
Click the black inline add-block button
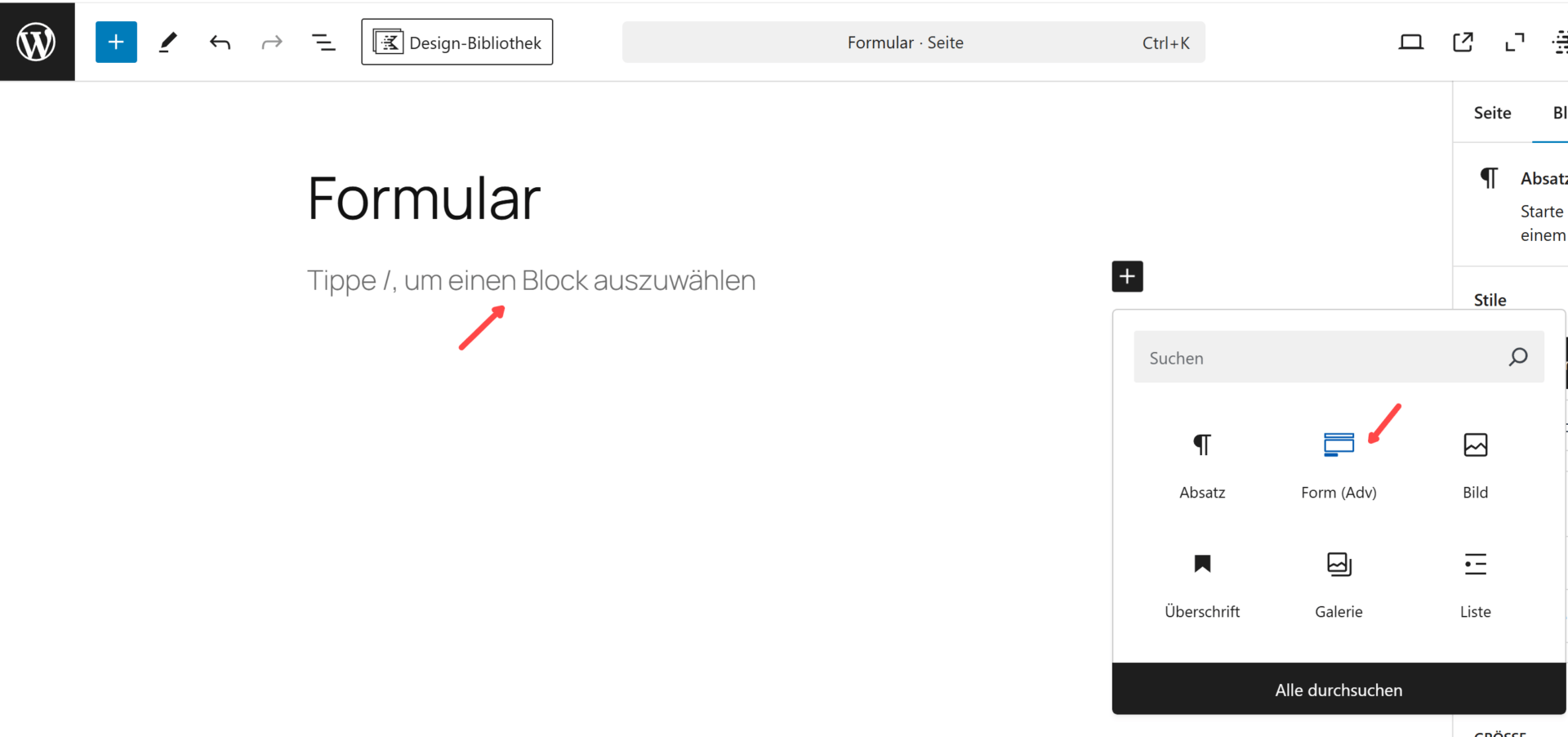coord(1127,276)
